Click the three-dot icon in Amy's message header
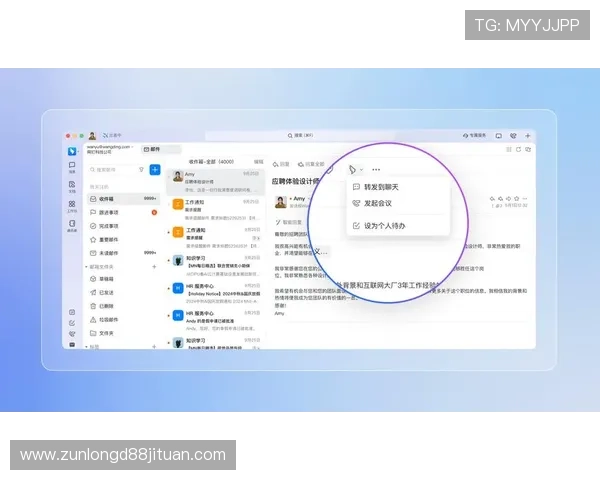This screenshot has width=600, height=480. pos(525,198)
